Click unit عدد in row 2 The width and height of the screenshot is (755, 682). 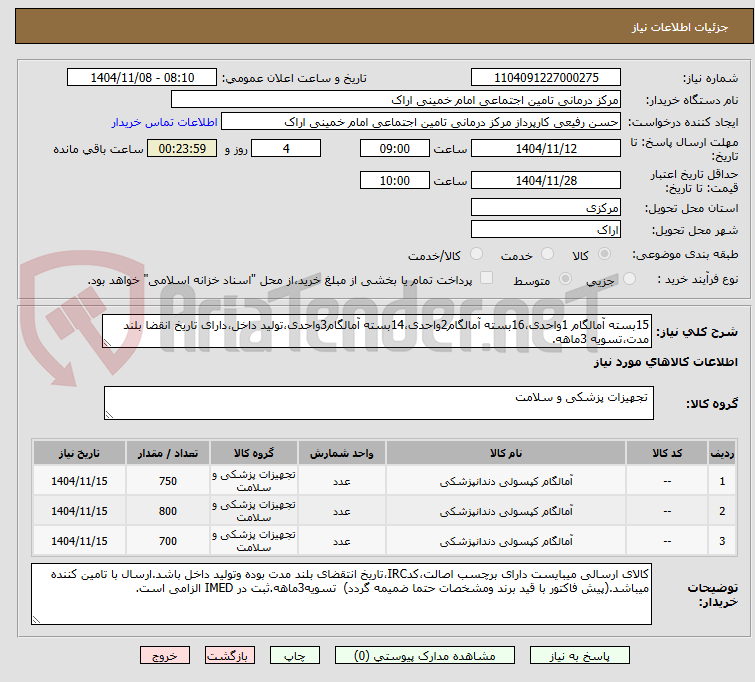pyautogui.click(x=341, y=511)
